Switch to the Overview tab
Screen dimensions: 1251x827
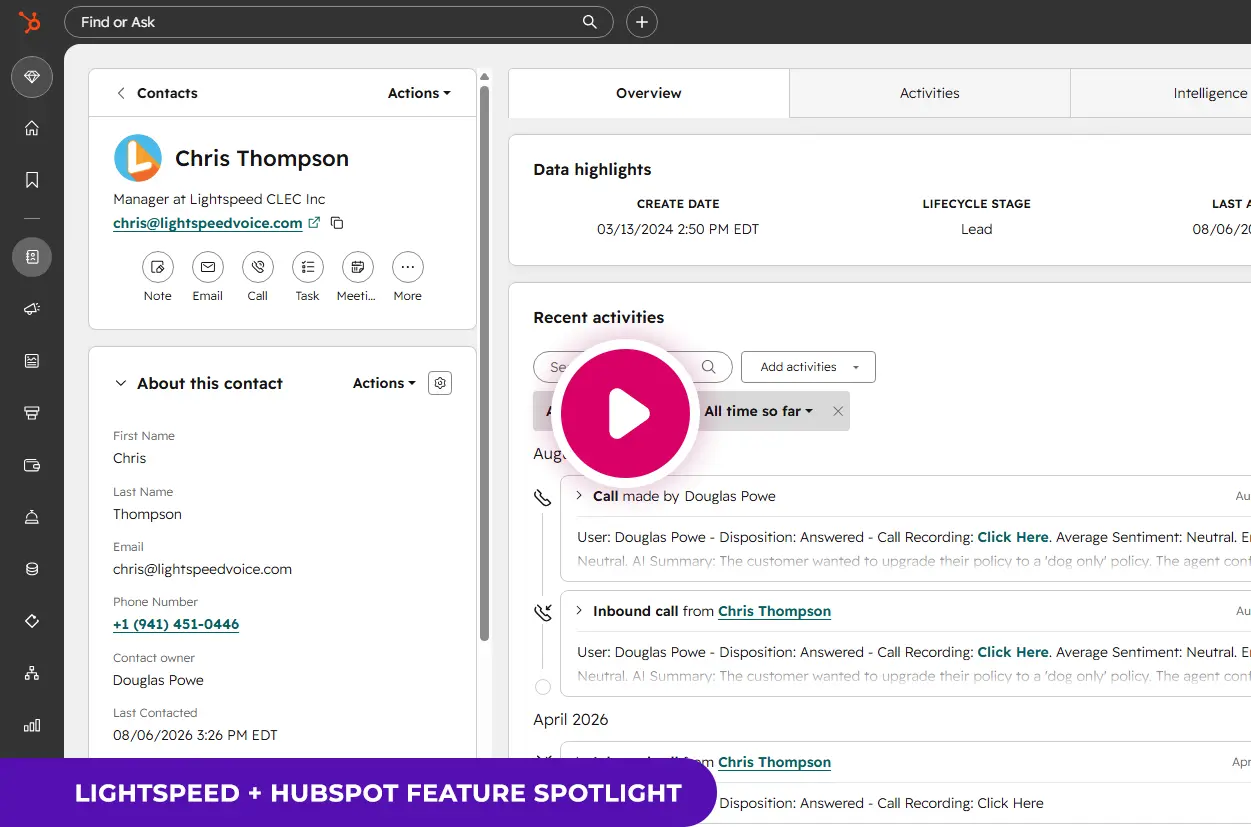(649, 93)
